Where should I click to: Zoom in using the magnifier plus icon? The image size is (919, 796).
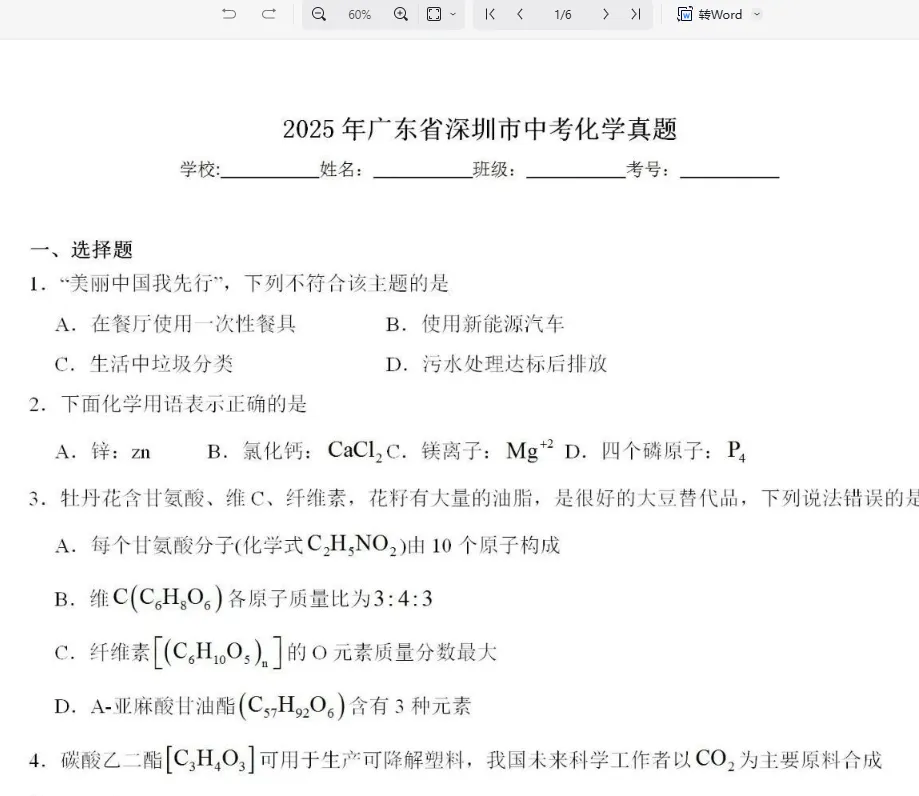(400, 15)
